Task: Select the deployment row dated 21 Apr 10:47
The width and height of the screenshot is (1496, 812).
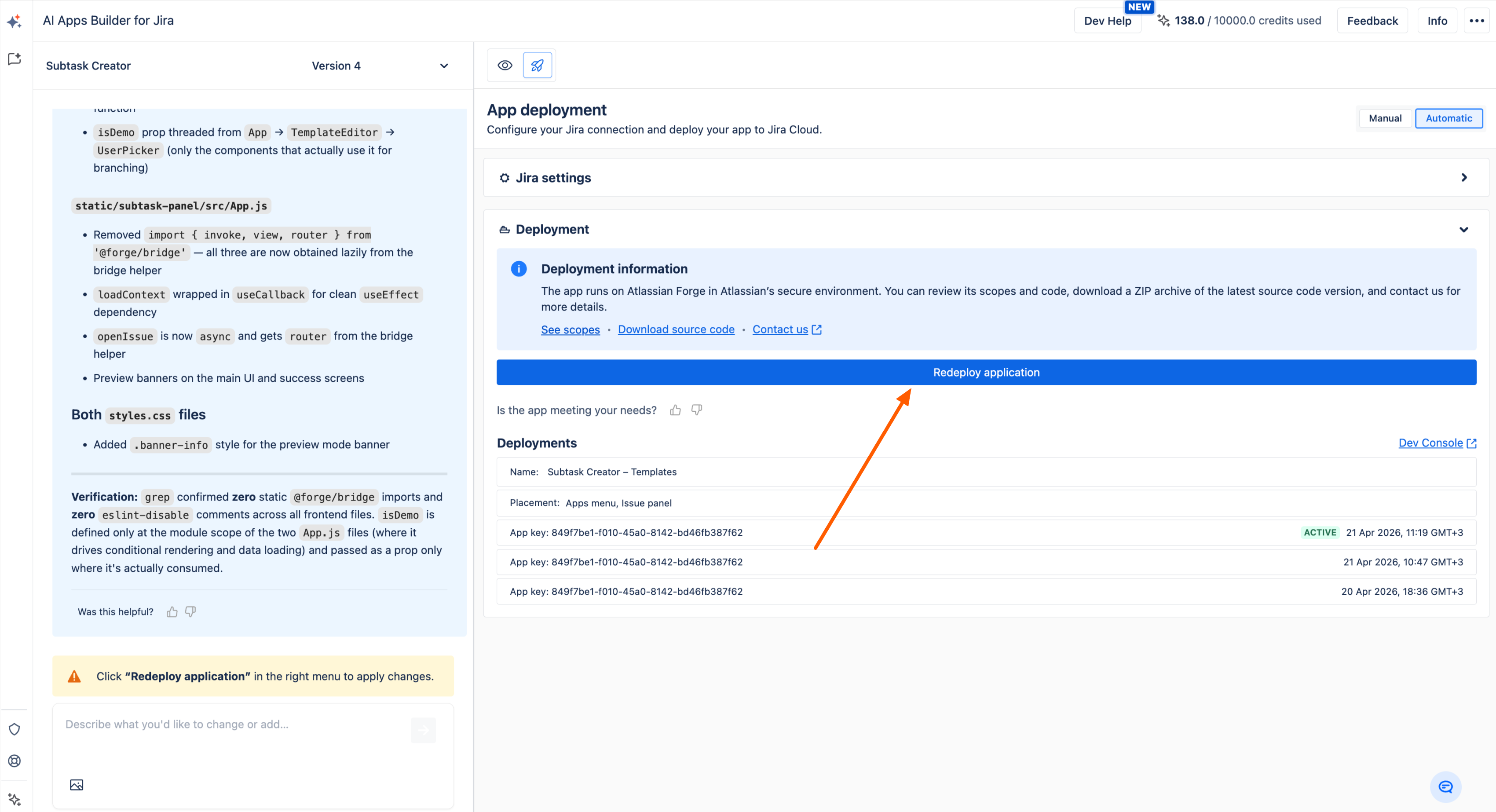Action: [x=986, y=562]
